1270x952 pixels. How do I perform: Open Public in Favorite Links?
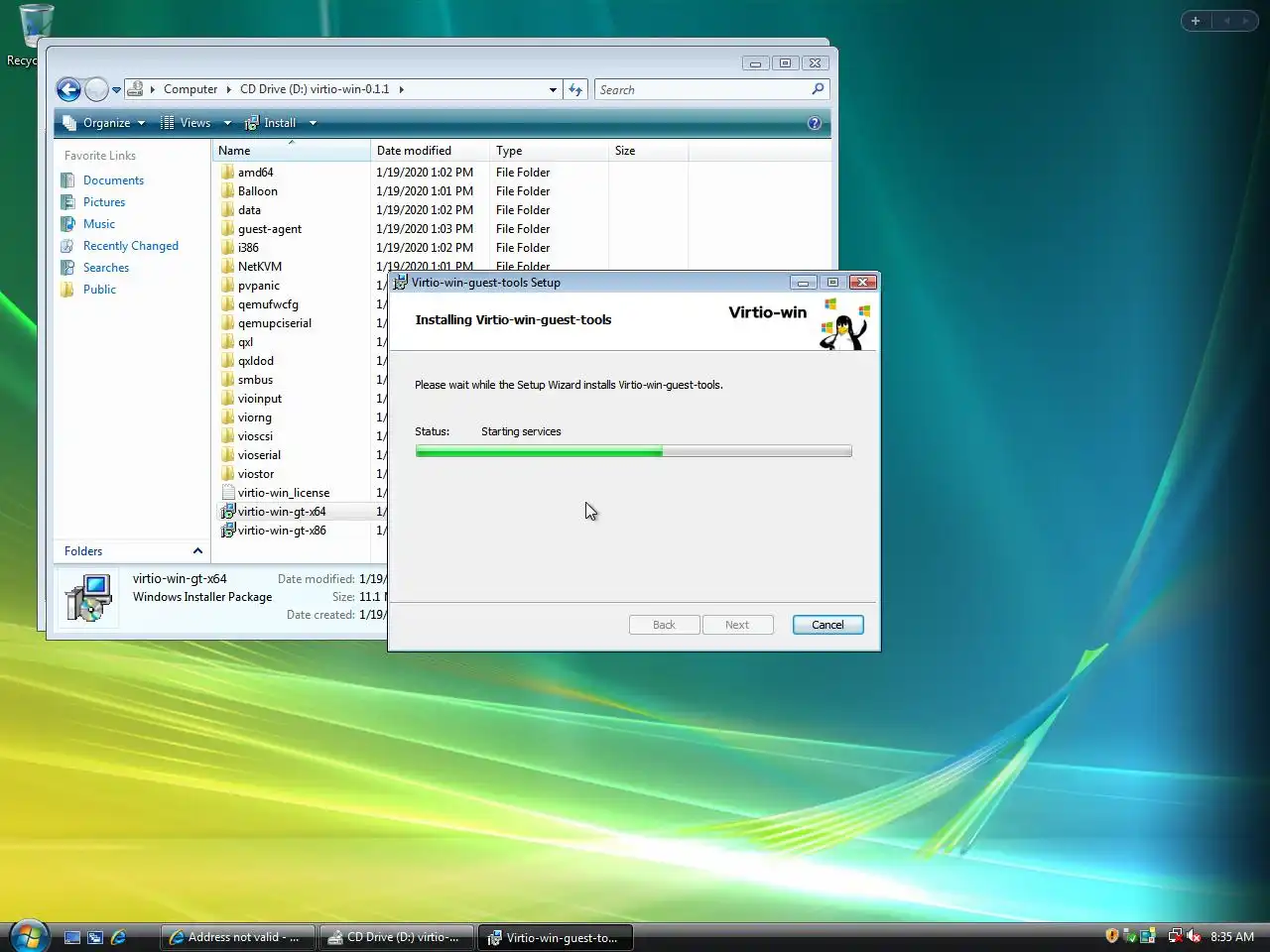(99, 290)
